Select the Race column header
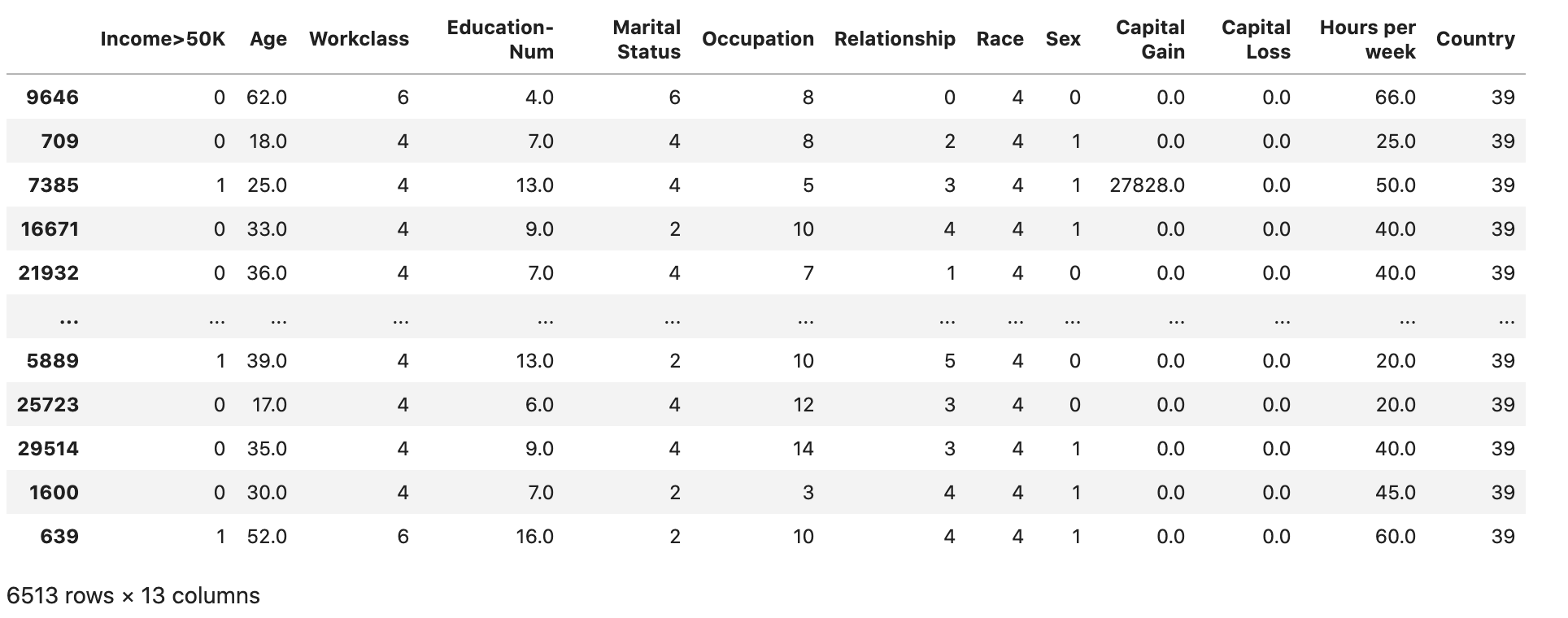This screenshot has width=1568, height=618. point(1000,39)
